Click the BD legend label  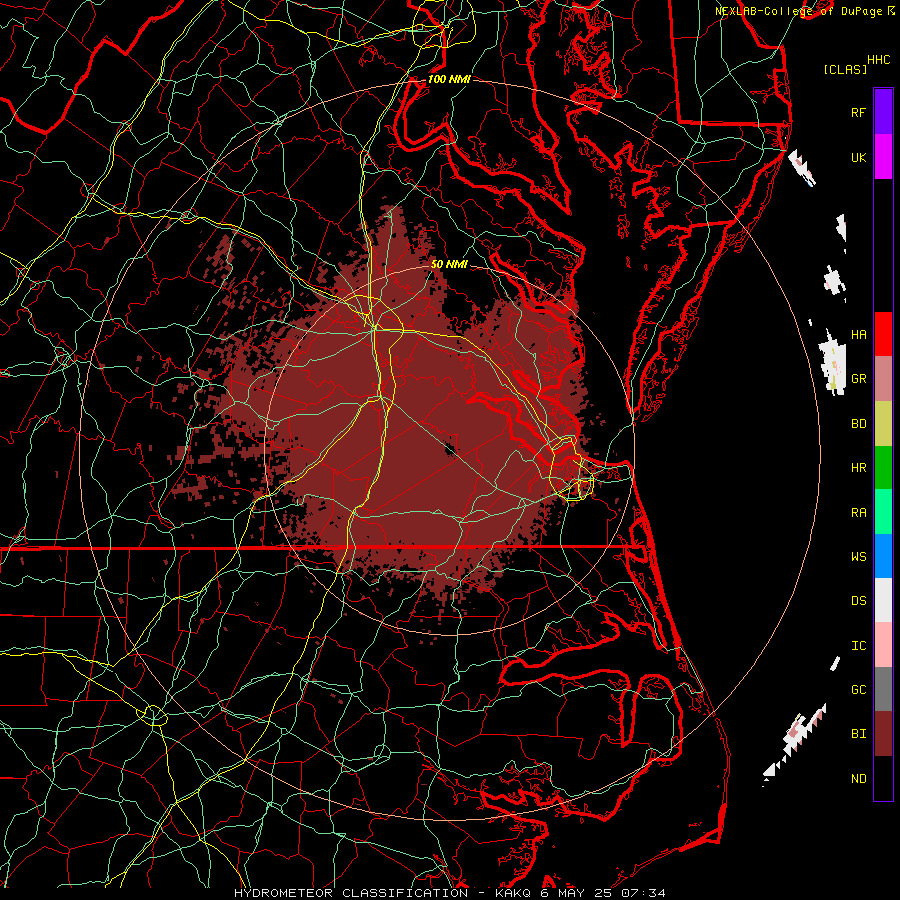pos(858,424)
